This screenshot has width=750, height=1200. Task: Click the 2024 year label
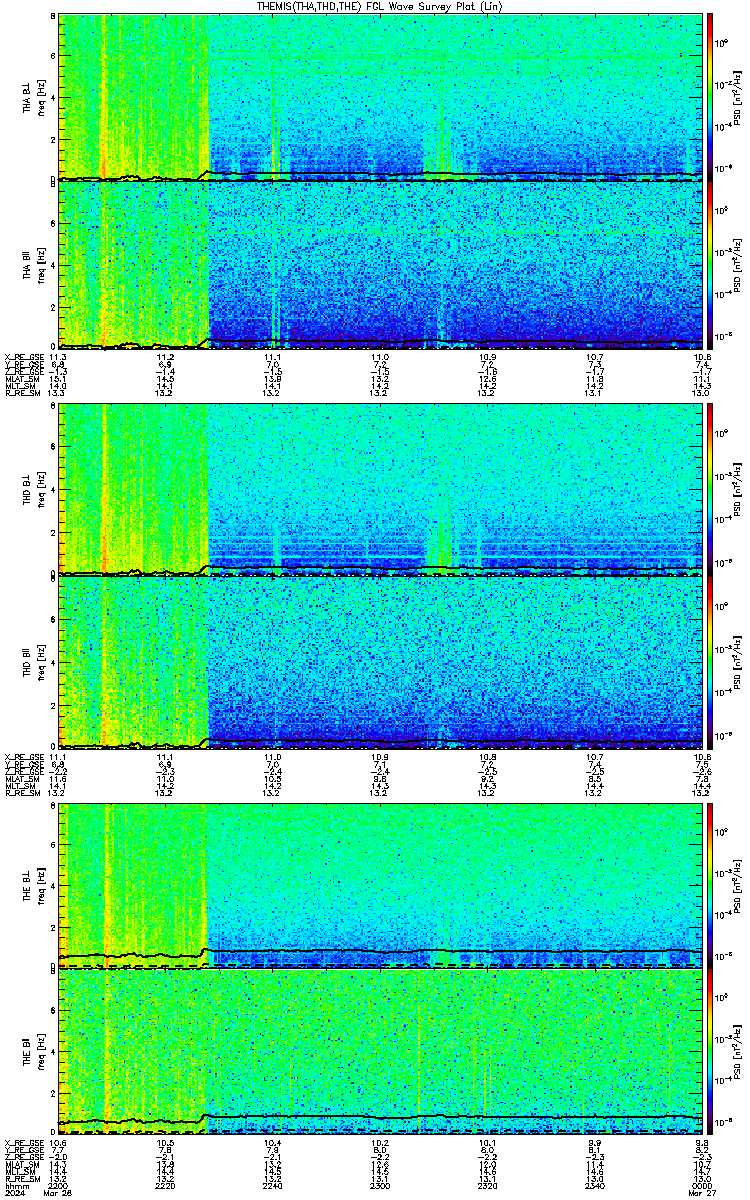tap(15, 1194)
